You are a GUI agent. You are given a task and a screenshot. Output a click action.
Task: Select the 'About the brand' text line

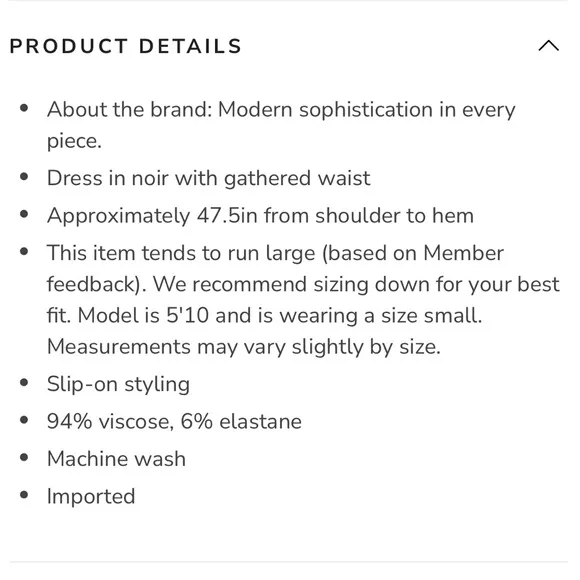(281, 110)
